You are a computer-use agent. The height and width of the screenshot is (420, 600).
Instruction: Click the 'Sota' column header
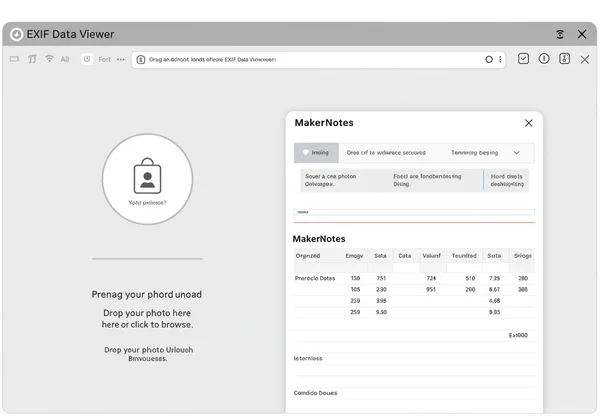(x=380, y=256)
